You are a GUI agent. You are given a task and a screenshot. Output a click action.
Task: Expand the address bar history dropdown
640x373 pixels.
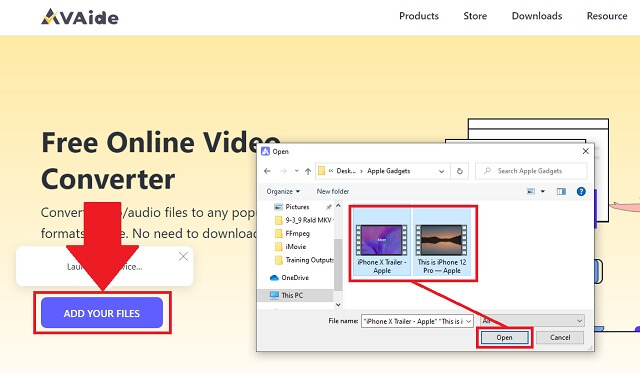pos(441,171)
